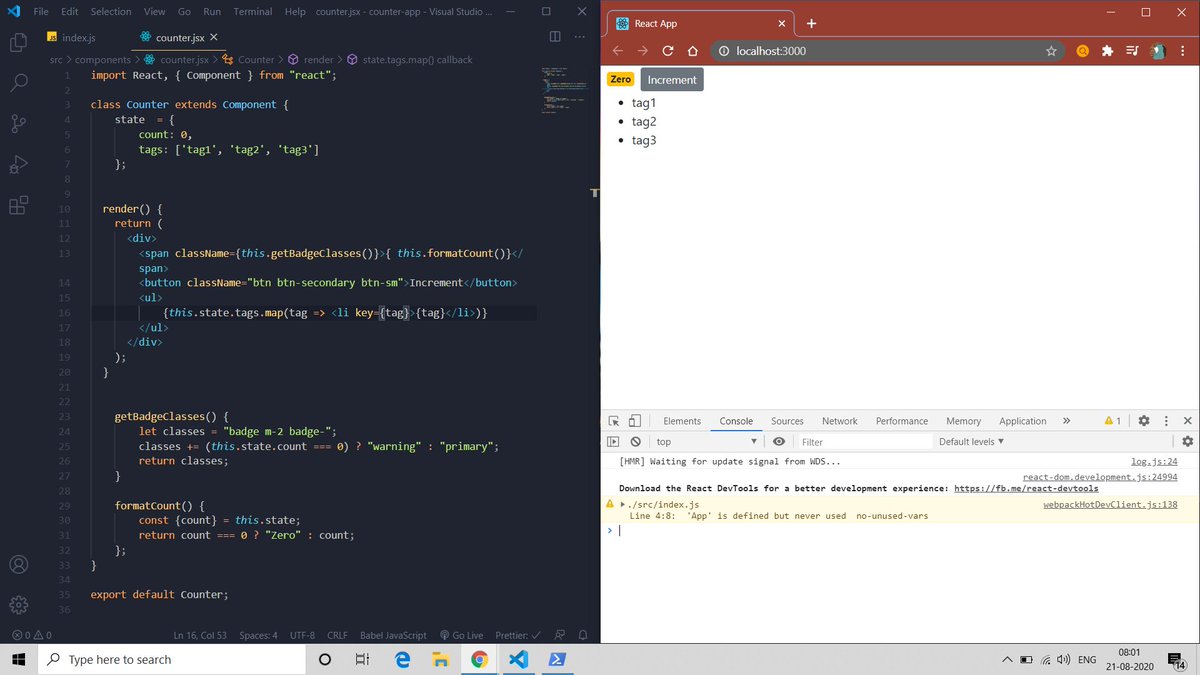View site information icon in address bar
This screenshot has width=1200, height=675.
722,51
